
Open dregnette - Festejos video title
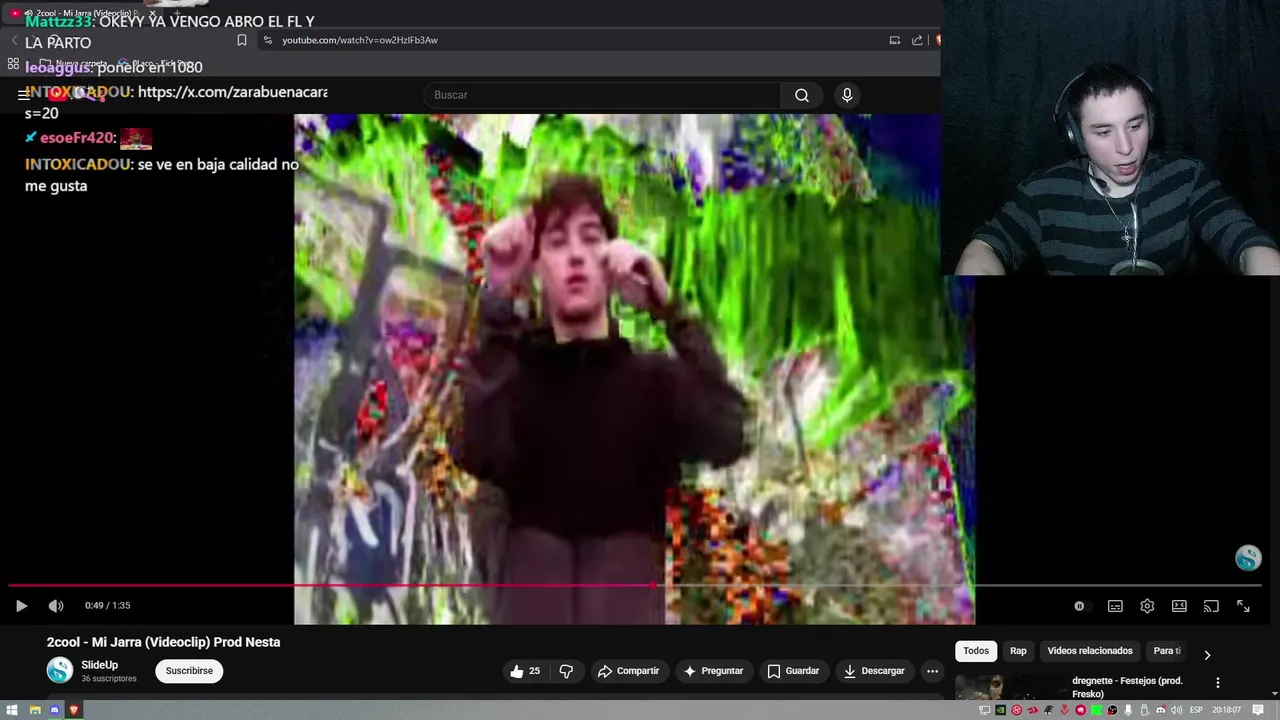(1127, 687)
